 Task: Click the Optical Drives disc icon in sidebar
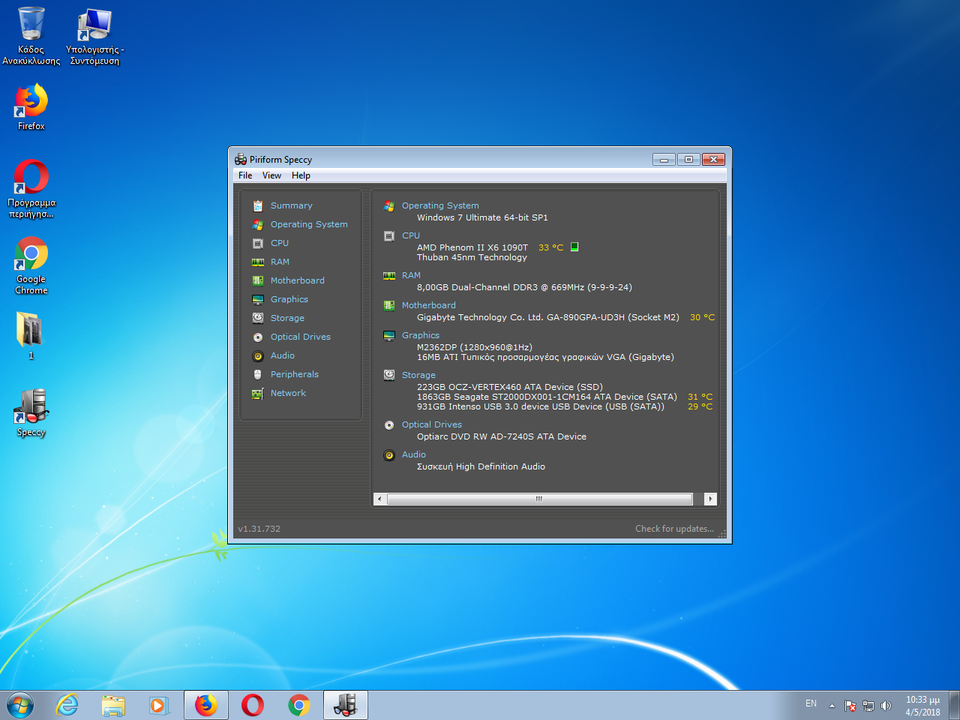coord(258,337)
